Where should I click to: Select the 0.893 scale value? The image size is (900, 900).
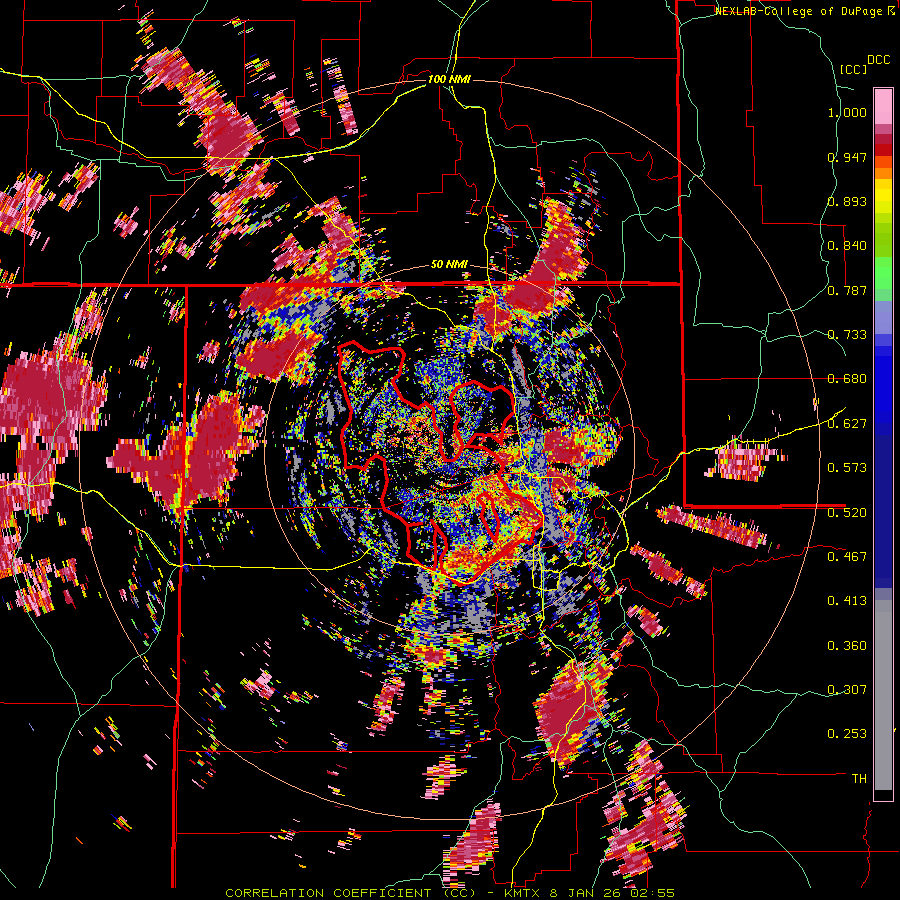[x=847, y=201]
